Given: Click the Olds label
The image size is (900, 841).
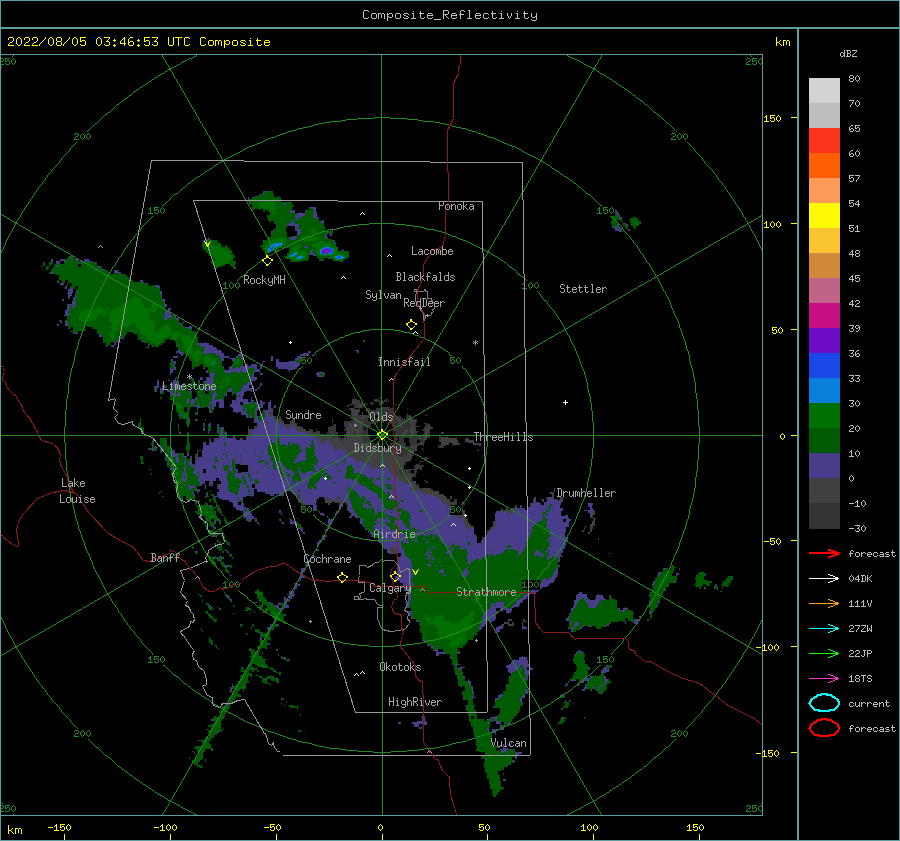Looking at the screenshot, I should click(x=381, y=417).
